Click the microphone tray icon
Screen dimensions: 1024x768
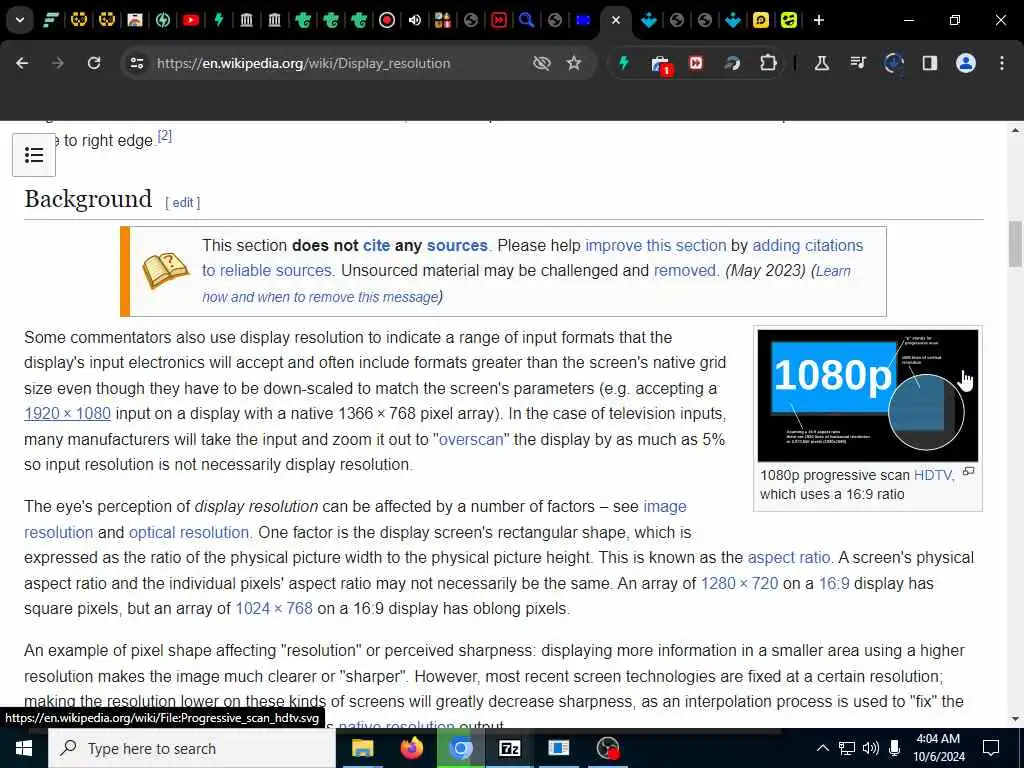895,748
